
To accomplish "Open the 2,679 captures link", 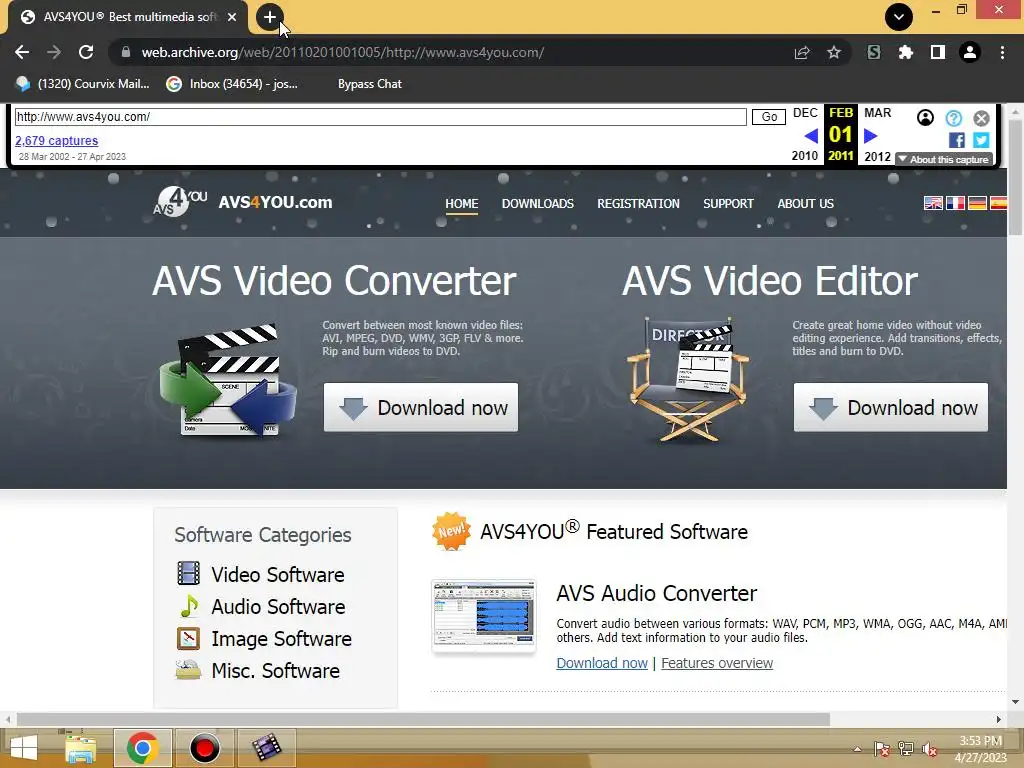I will 57,140.
